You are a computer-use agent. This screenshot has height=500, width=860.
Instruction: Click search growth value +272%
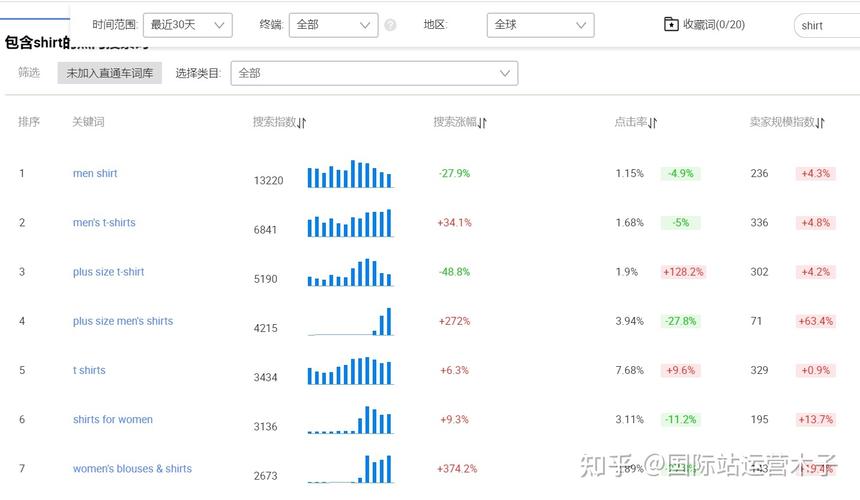coord(454,321)
